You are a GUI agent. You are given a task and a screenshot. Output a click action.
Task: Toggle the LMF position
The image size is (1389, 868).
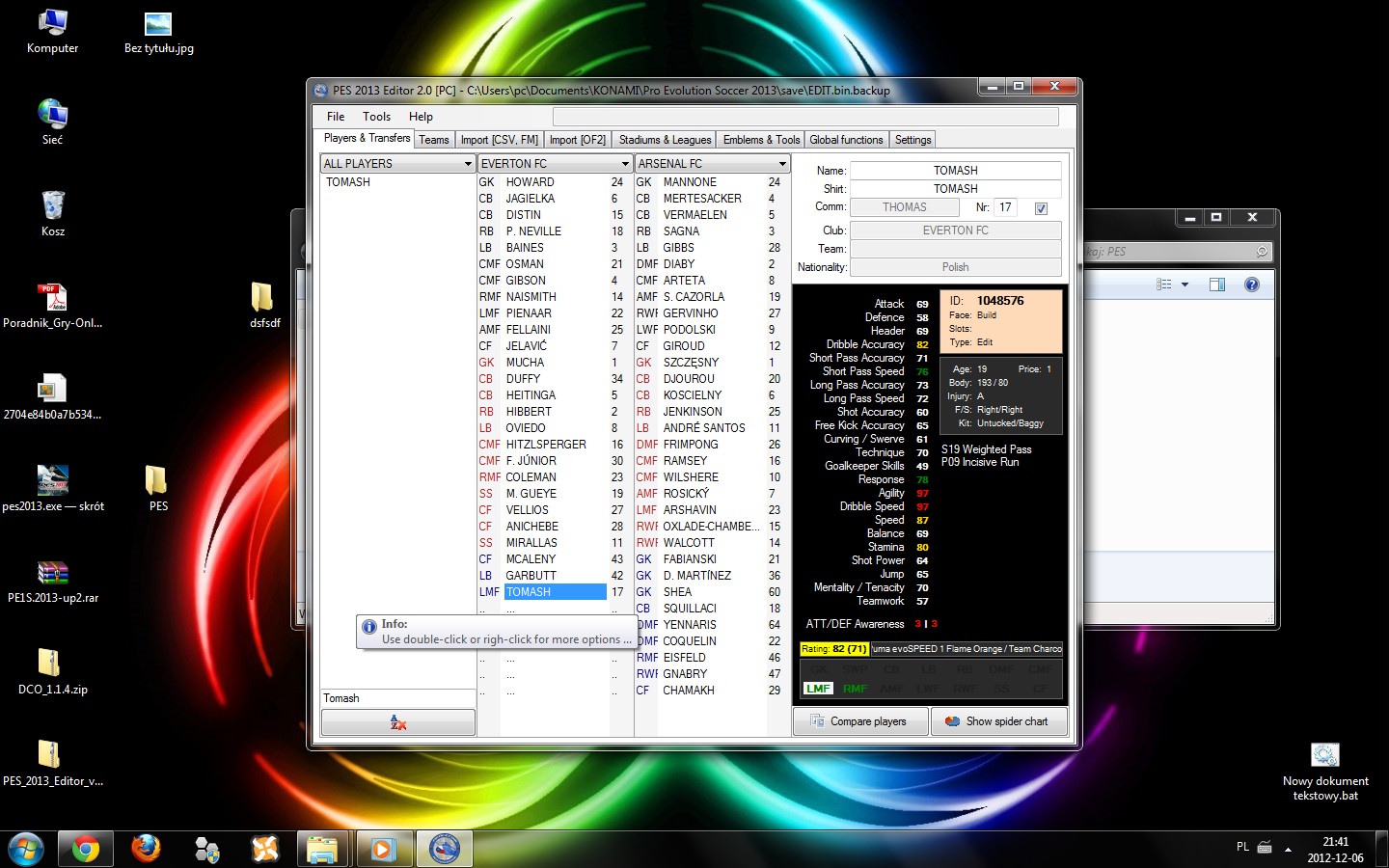click(818, 689)
